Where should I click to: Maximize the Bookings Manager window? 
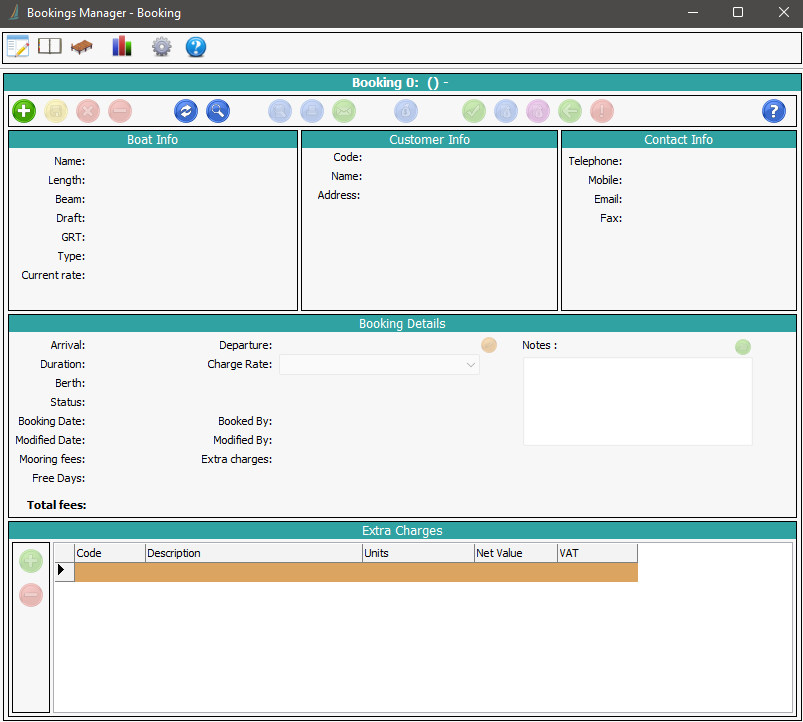[x=738, y=12]
